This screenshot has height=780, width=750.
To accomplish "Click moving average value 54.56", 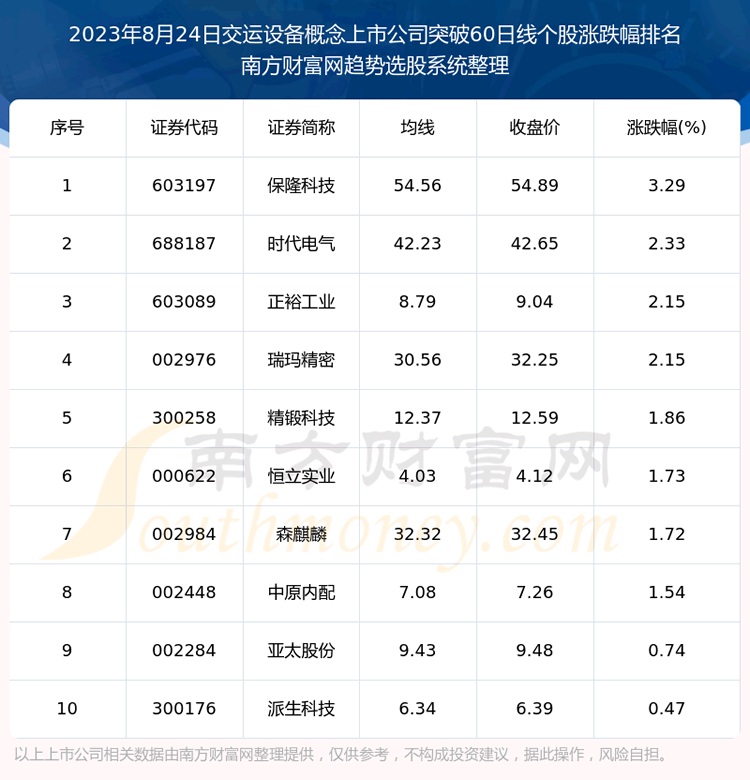I will tap(417, 186).
